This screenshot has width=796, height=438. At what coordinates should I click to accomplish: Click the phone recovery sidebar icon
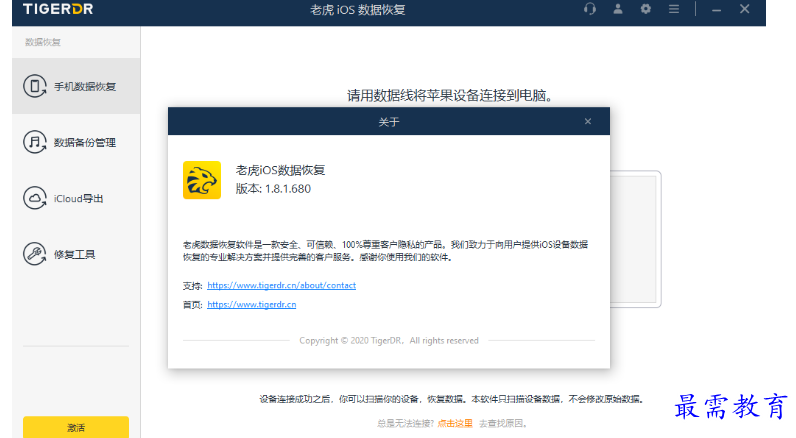pyautogui.click(x=35, y=86)
